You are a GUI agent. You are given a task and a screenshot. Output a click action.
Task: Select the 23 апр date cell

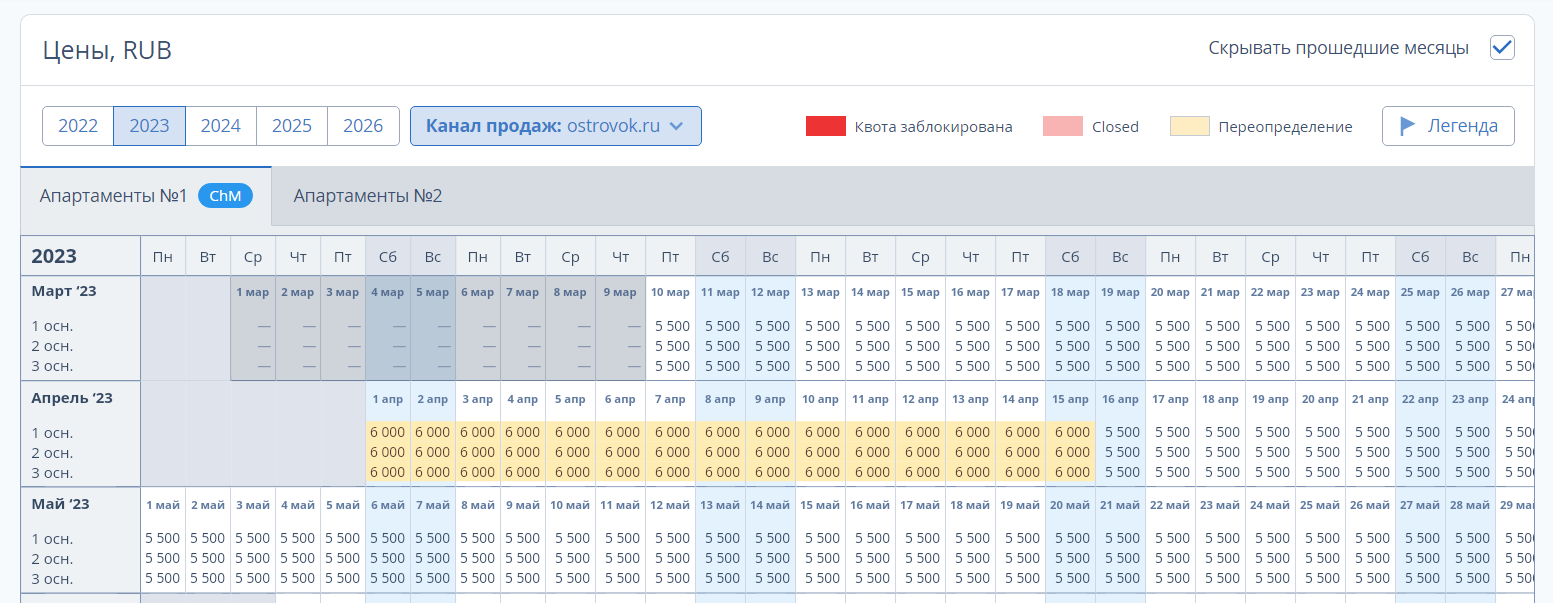tap(1471, 398)
